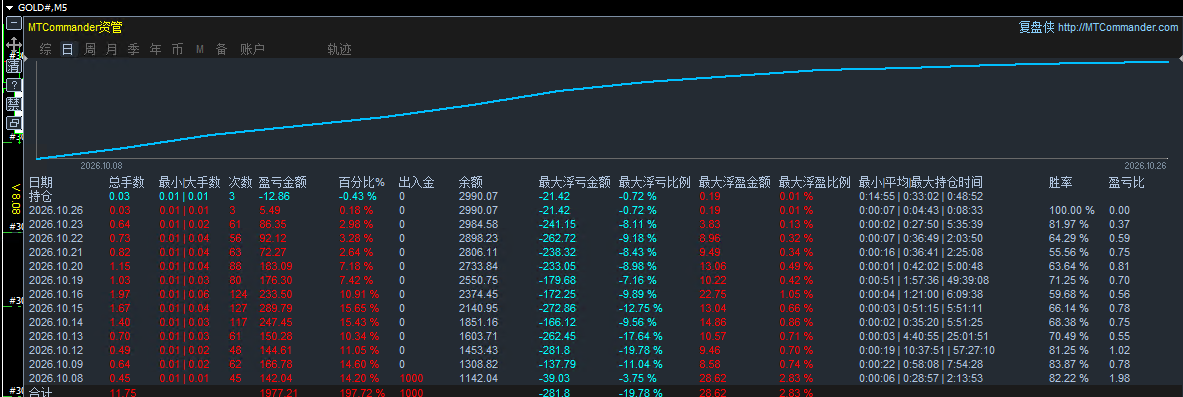Image resolution: width=1183 pixels, height=397 pixels.
Task: Click the MTCommander资管 title
Action: coord(75,27)
